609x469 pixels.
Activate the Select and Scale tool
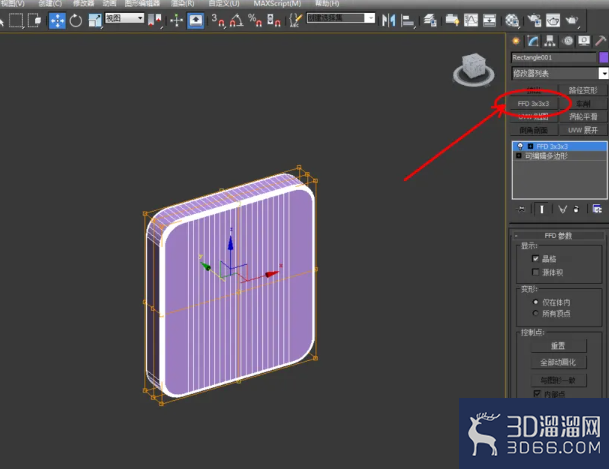click(95, 20)
